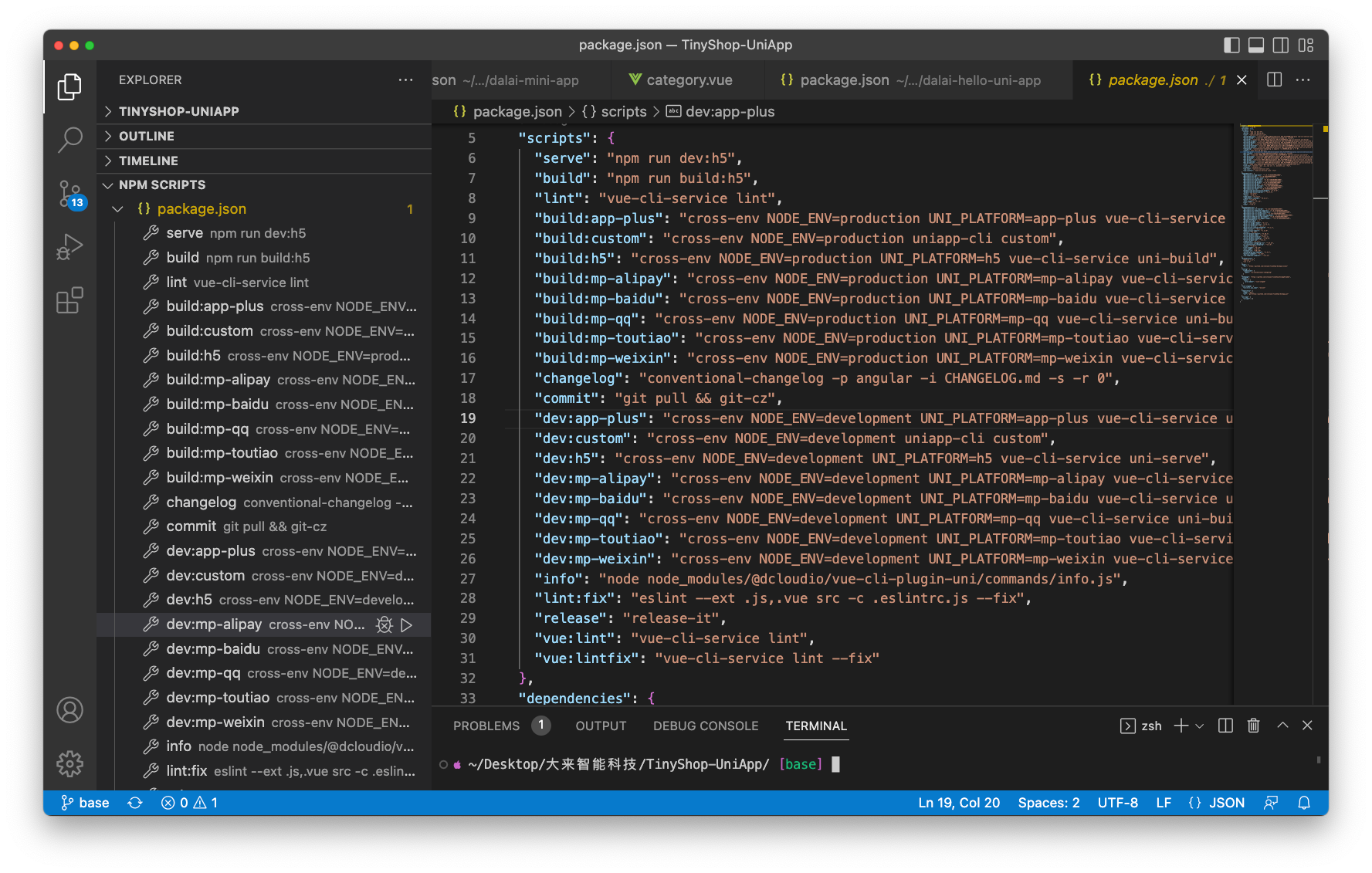Screen dimensions: 1372x873
Task: Open the Extensions view
Action: point(70,300)
